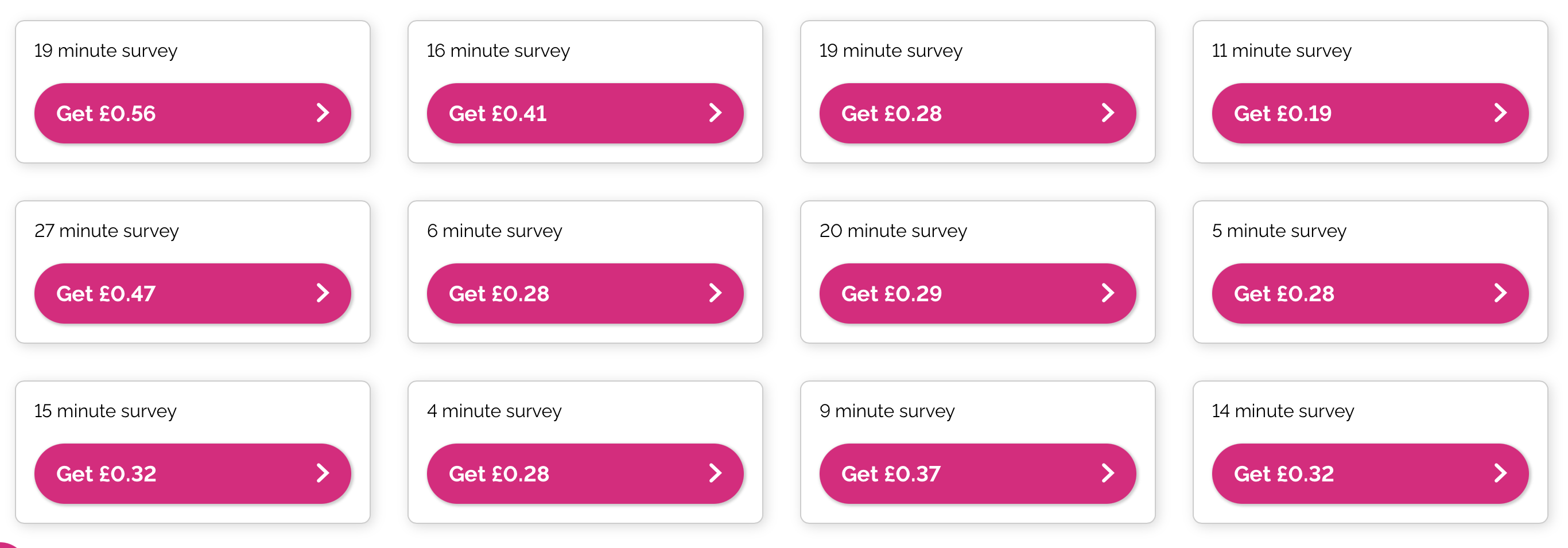The width and height of the screenshot is (1568, 548).
Task: Start the 11 minute survey for £0.19
Action: pyautogui.click(x=1370, y=113)
